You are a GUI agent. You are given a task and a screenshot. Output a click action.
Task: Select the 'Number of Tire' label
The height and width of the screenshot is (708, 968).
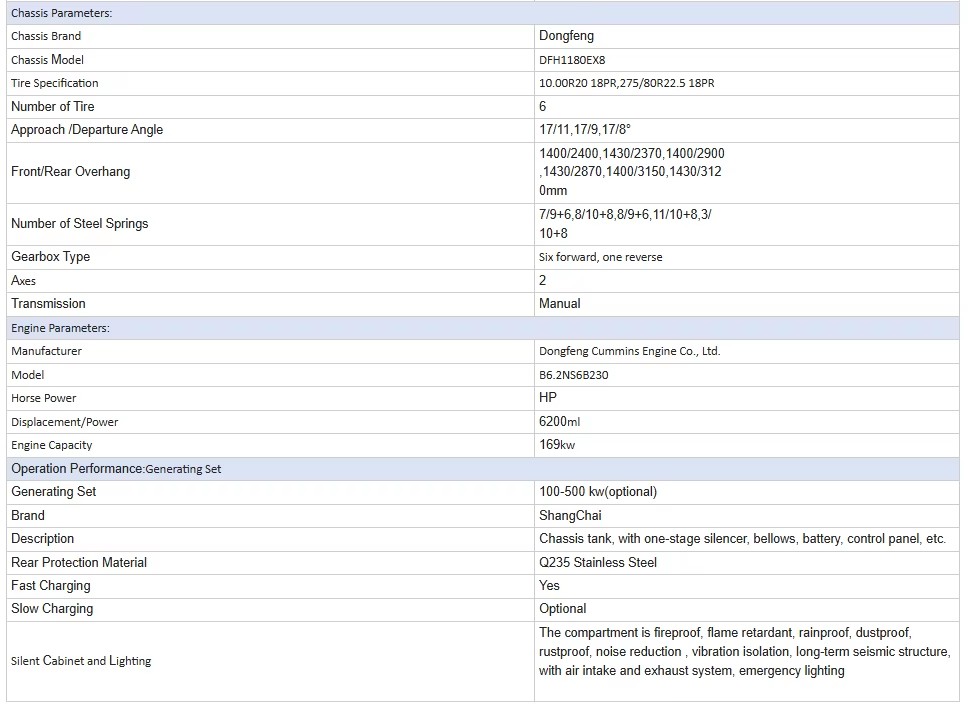(x=52, y=107)
